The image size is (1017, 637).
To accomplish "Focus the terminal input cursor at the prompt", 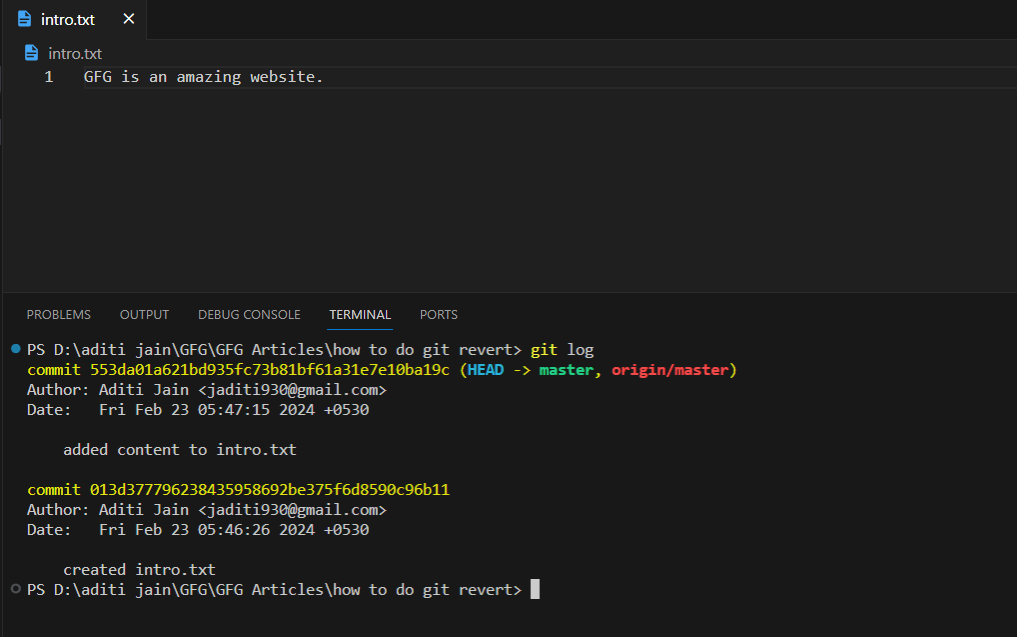I will (x=535, y=590).
